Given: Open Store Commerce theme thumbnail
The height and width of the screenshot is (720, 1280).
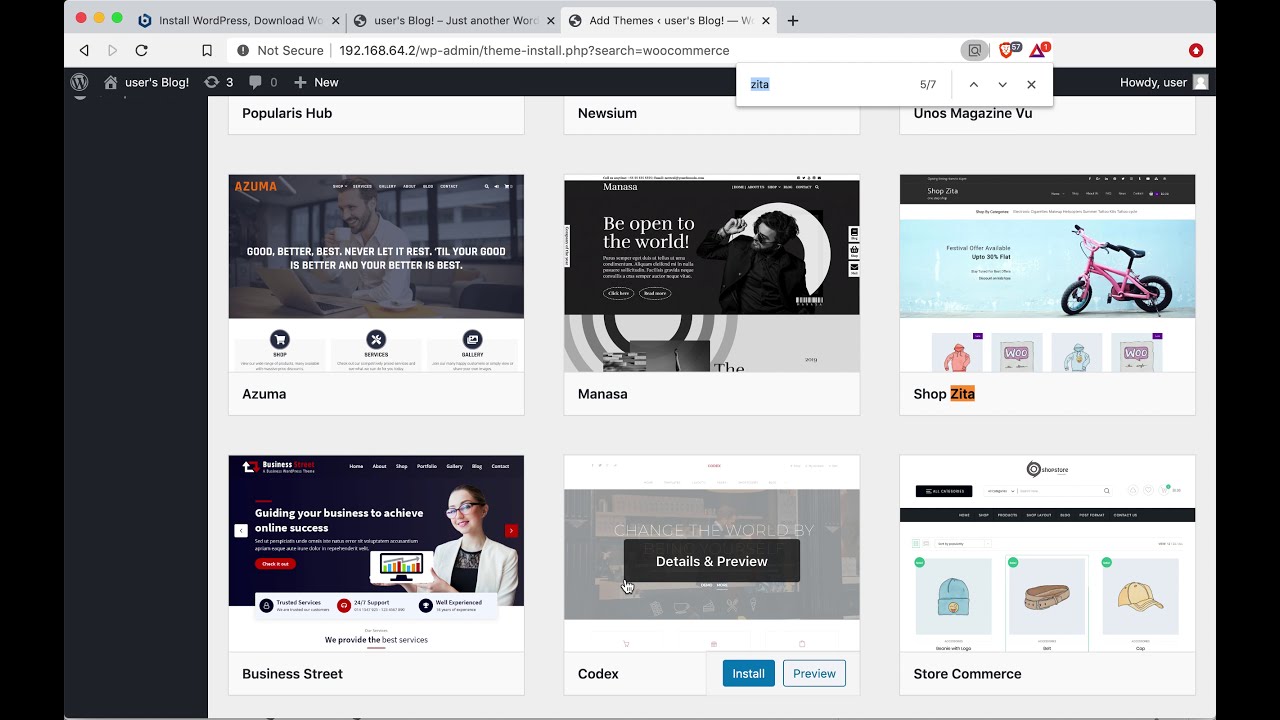Looking at the screenshot, I should 1047,554.
